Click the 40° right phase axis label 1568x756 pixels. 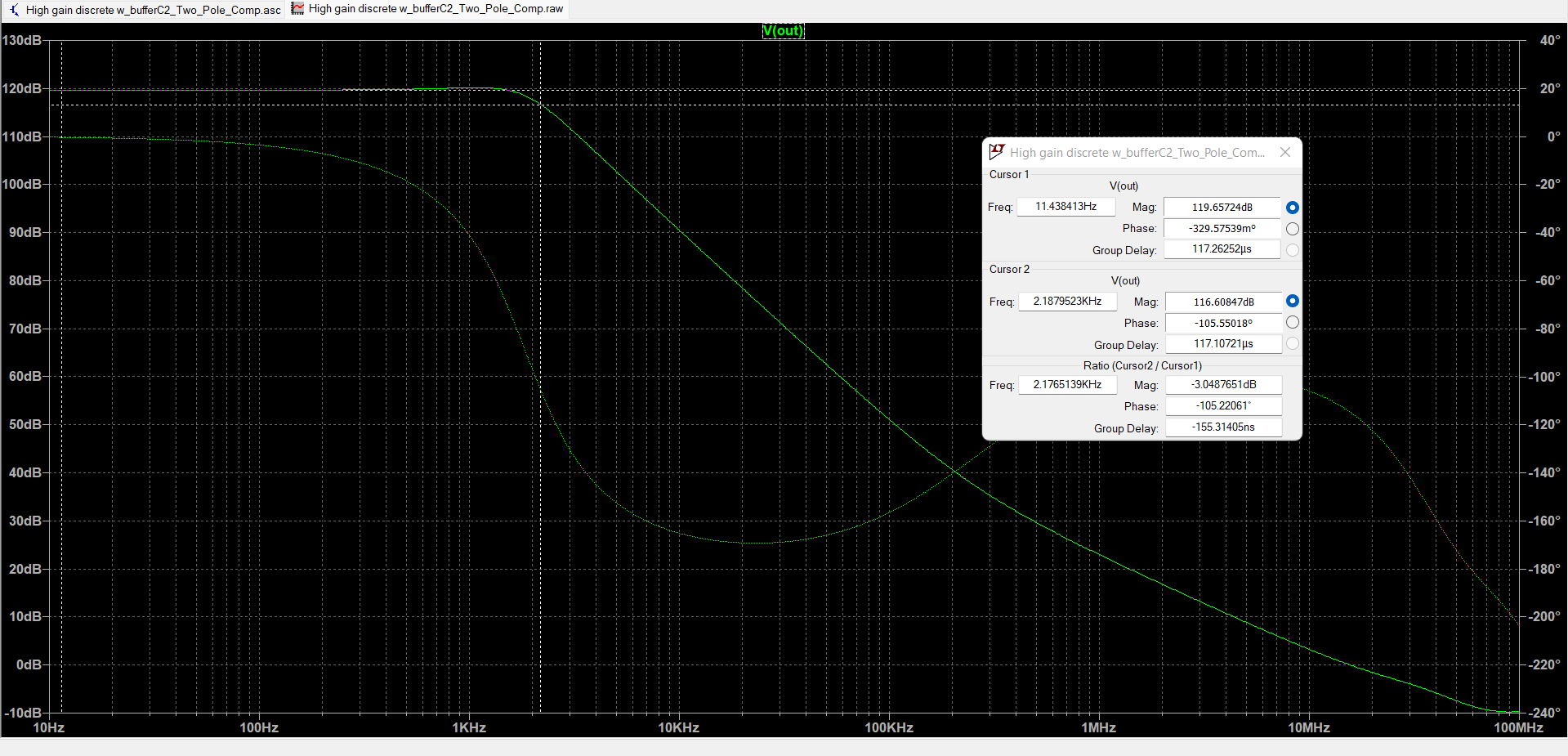click(x=1550, y=40)
